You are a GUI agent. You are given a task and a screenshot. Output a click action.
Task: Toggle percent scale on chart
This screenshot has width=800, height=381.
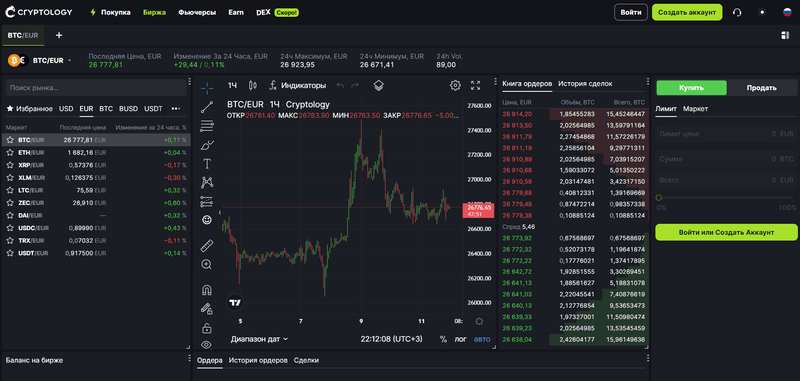[x=443, y=339]
